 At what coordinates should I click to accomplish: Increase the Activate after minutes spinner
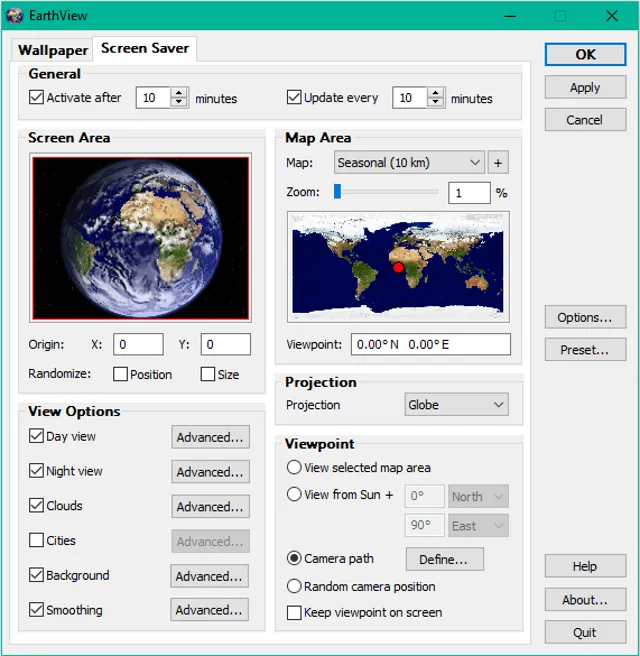[179, 93]
